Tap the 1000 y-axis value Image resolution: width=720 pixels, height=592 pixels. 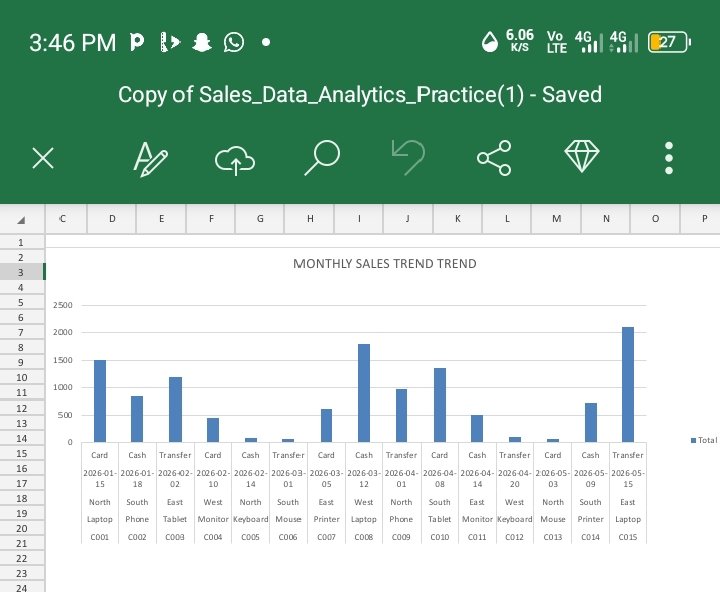63,387
